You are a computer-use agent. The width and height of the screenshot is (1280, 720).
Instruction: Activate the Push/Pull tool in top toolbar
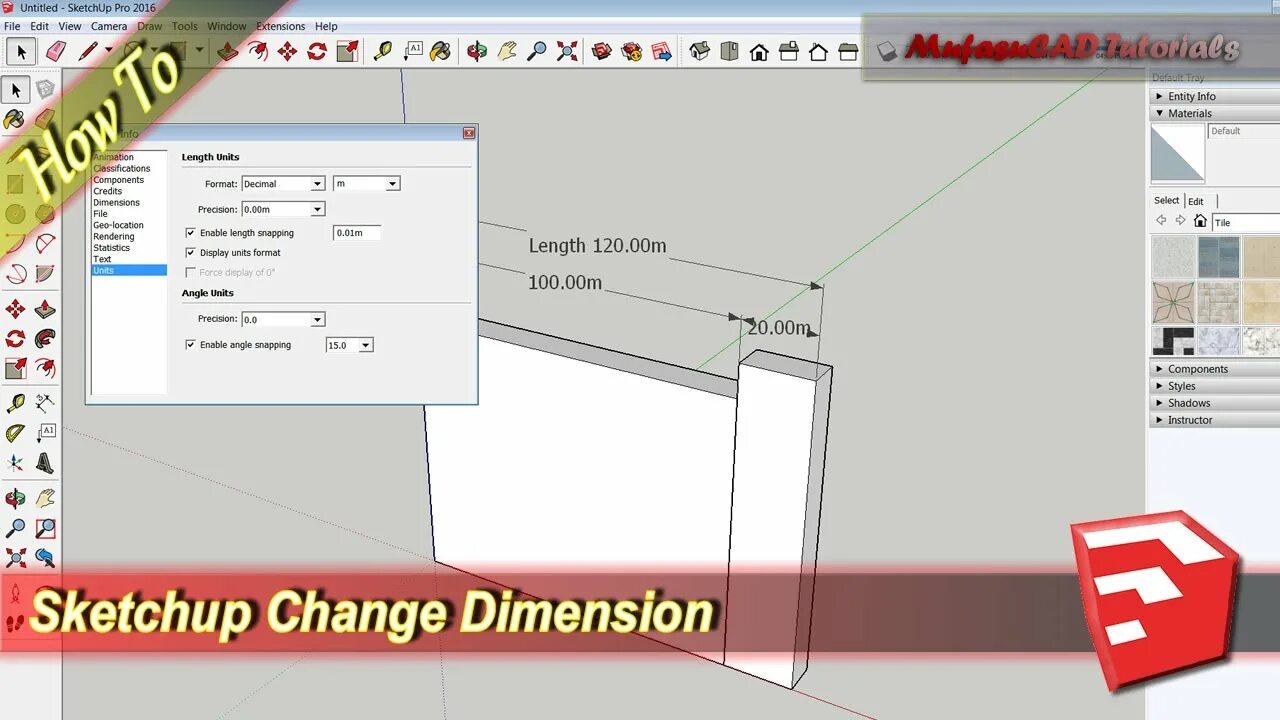(x=228, y=51)
